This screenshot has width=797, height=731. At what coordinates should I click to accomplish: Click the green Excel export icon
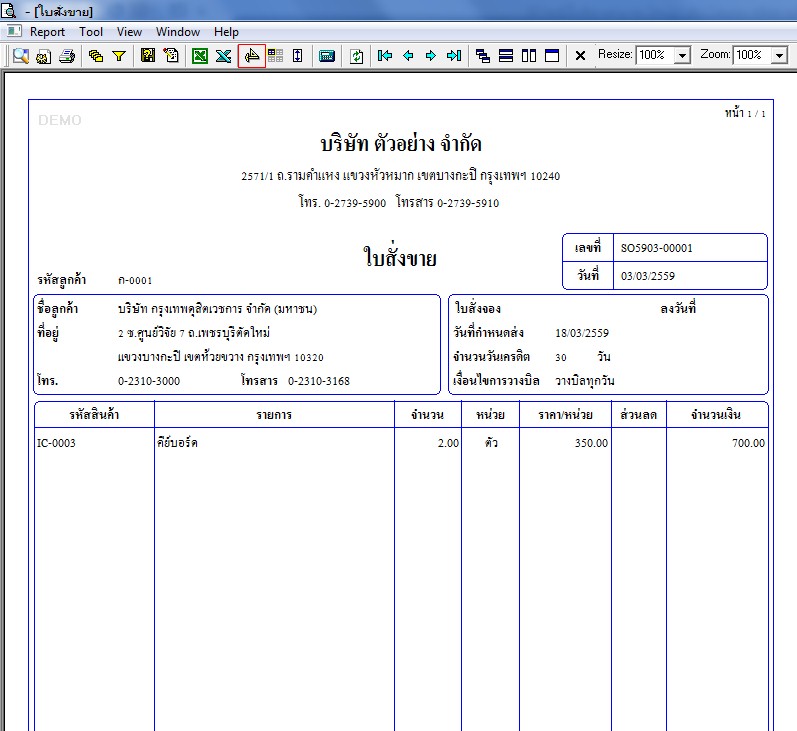(200, 56)
